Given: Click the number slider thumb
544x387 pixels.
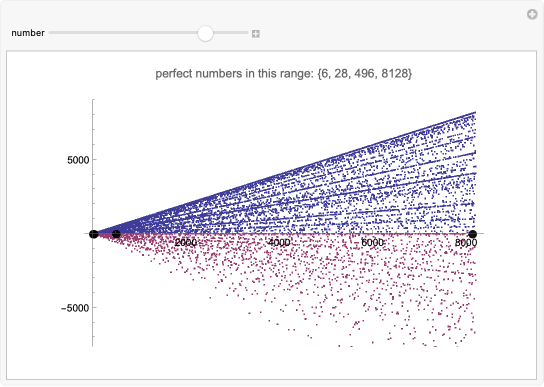Looking at the screenshot, I should (205, 33).
